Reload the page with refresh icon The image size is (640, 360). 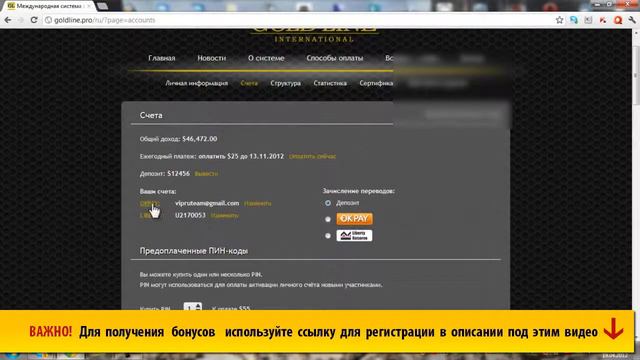(34, 20)
